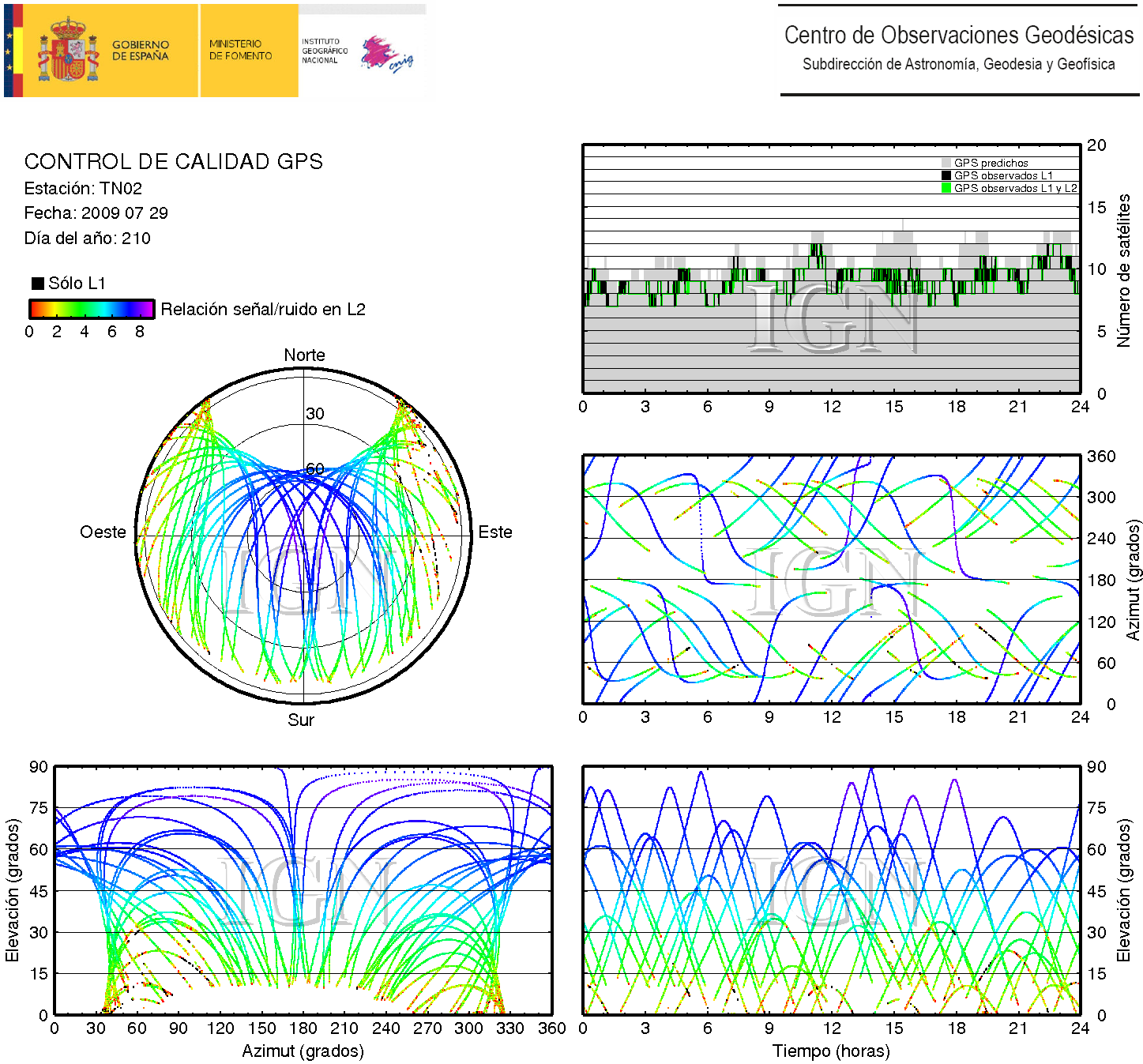The height and width of the screenshot is (1064, 1143).
Task: Open the Ministerio de Fomento block
Action: pos(240,51)
